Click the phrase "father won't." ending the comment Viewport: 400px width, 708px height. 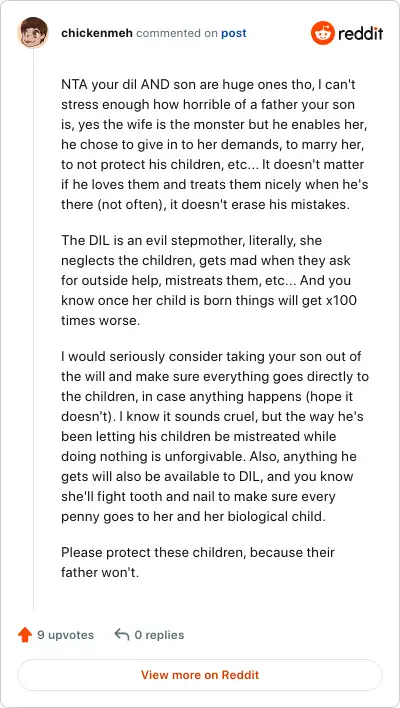(x=100, y=573)
